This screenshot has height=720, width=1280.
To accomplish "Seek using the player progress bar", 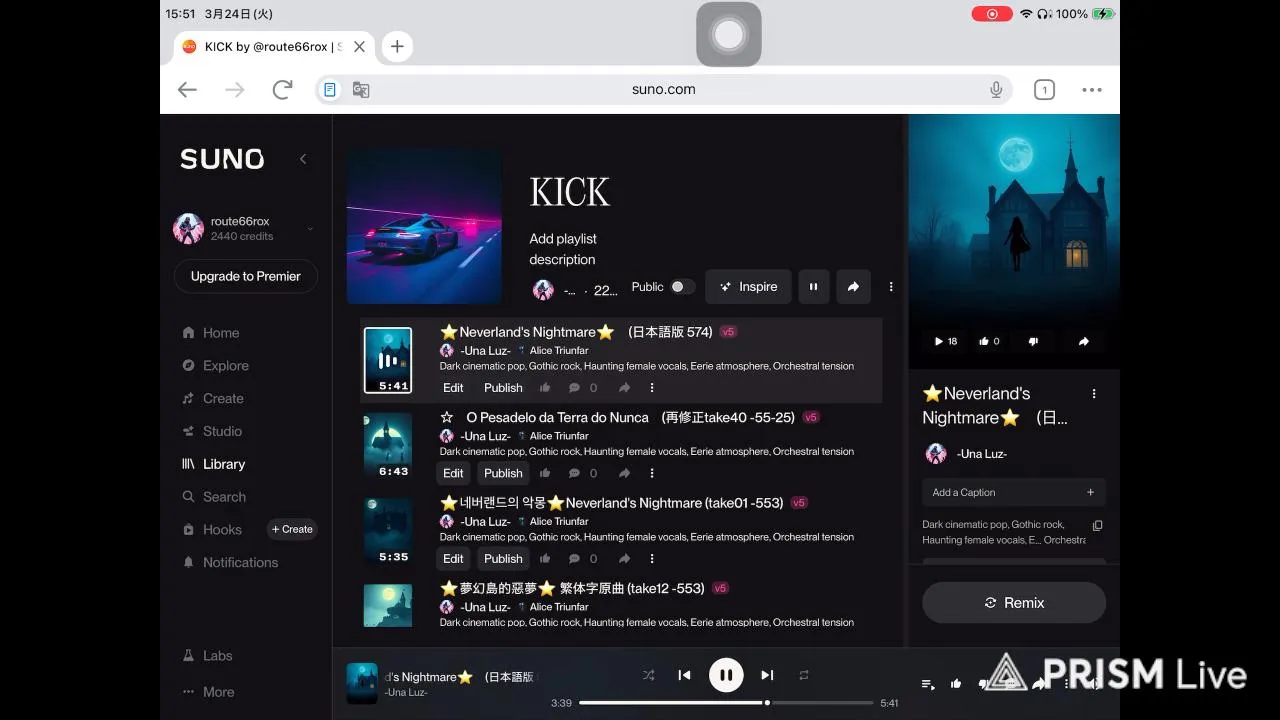I will pos(725,703).
